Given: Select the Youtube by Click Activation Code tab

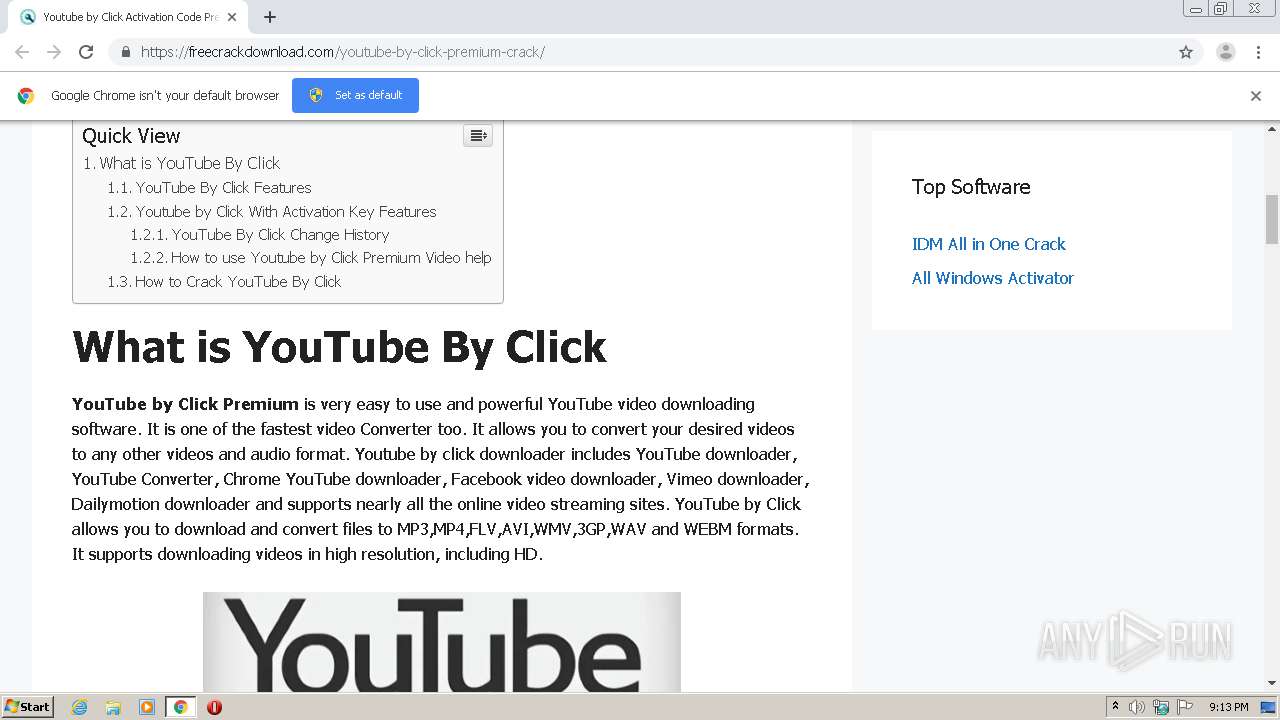Looking at the screenshot, I should point(128,17).
